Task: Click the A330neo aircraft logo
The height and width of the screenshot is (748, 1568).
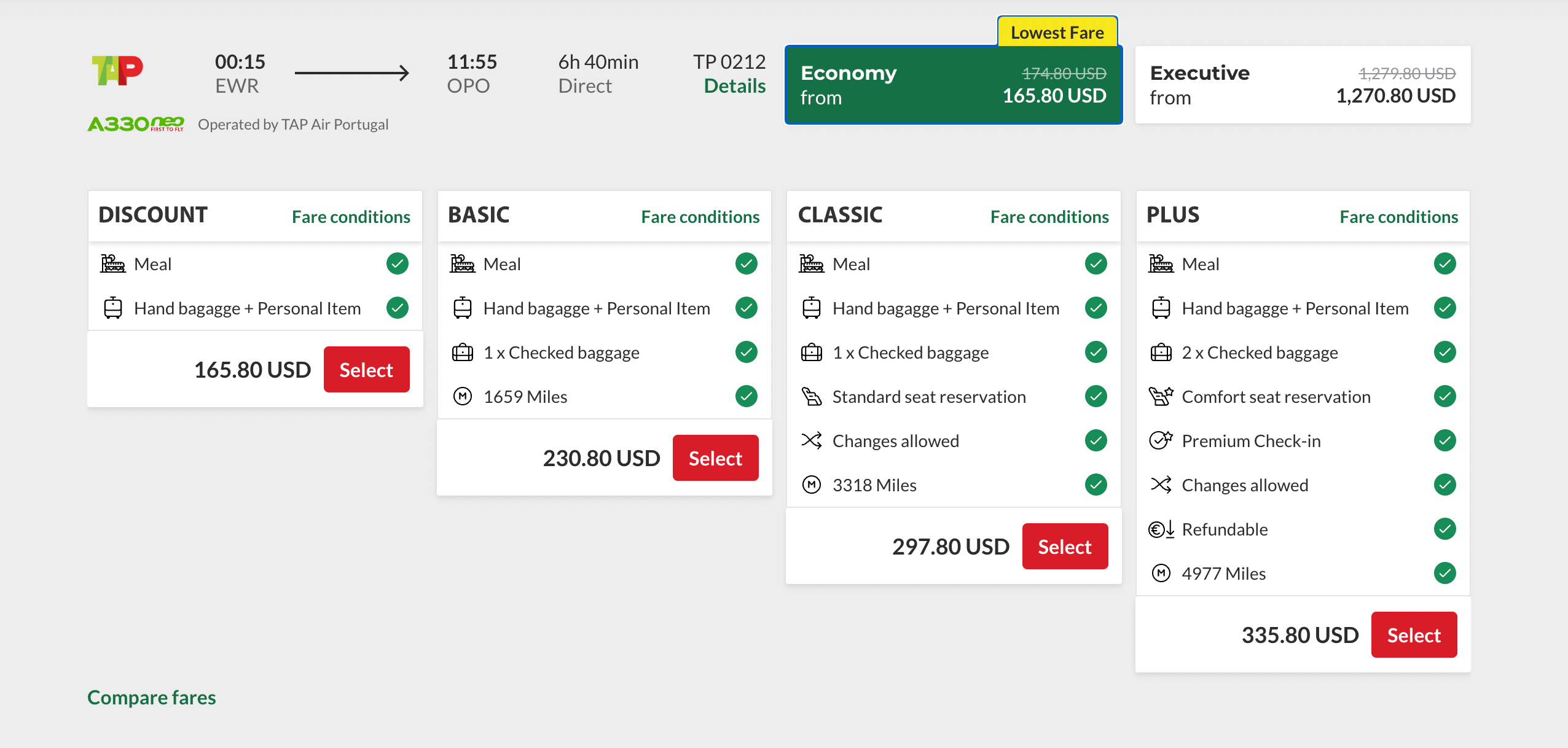Action: [136, 124]
